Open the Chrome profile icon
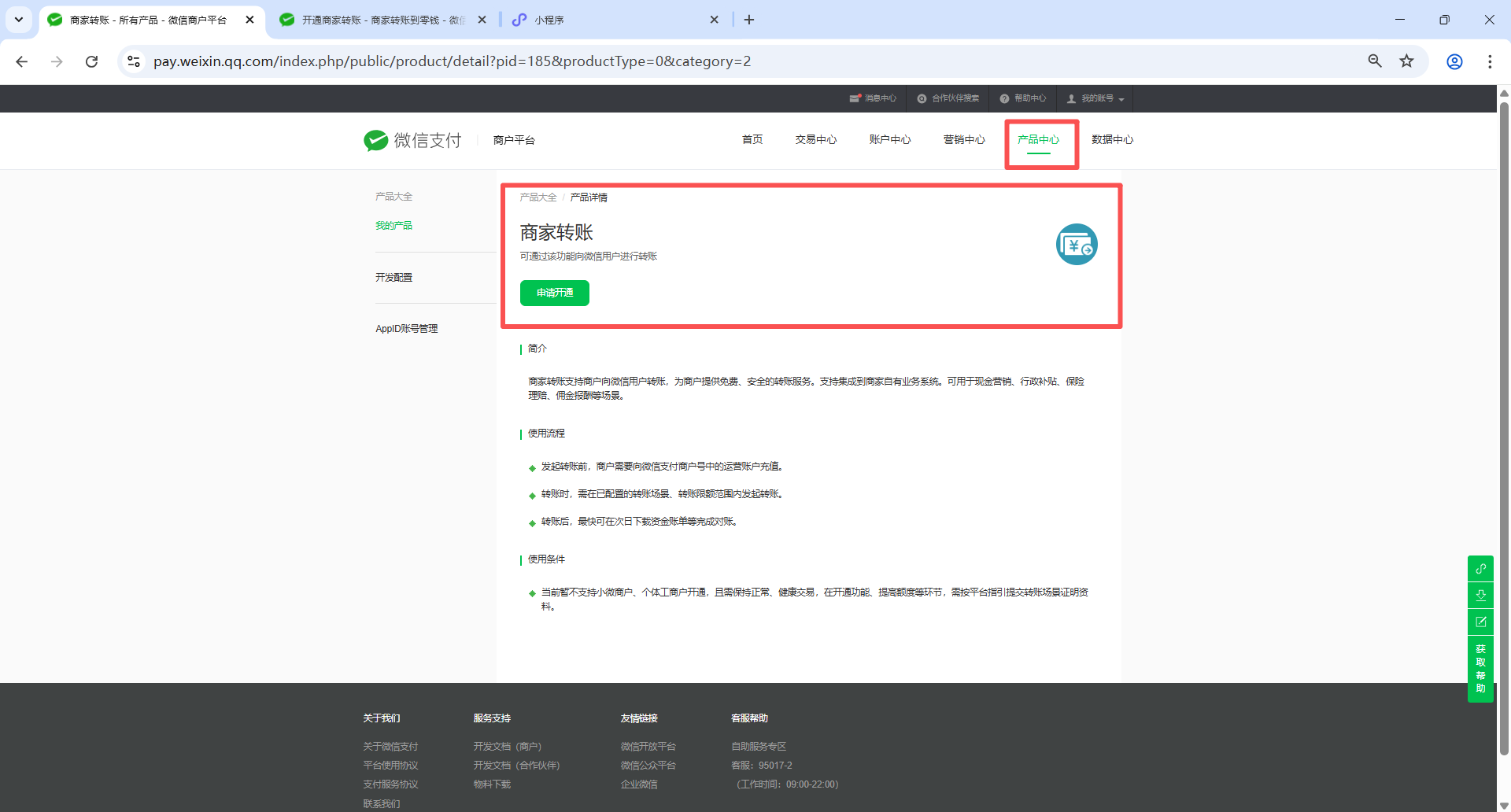This screenshot has height=812, width=1511. point(1454,61)
